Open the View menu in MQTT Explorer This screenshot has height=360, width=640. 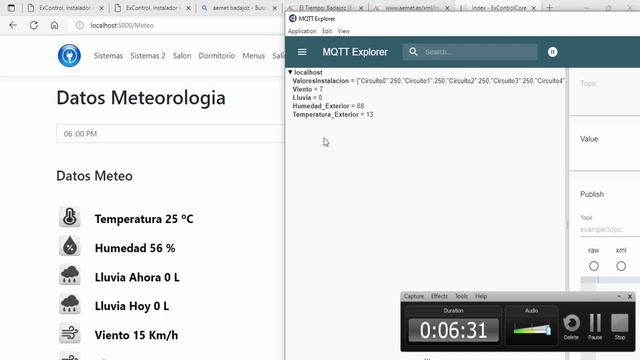click(344, 31)
